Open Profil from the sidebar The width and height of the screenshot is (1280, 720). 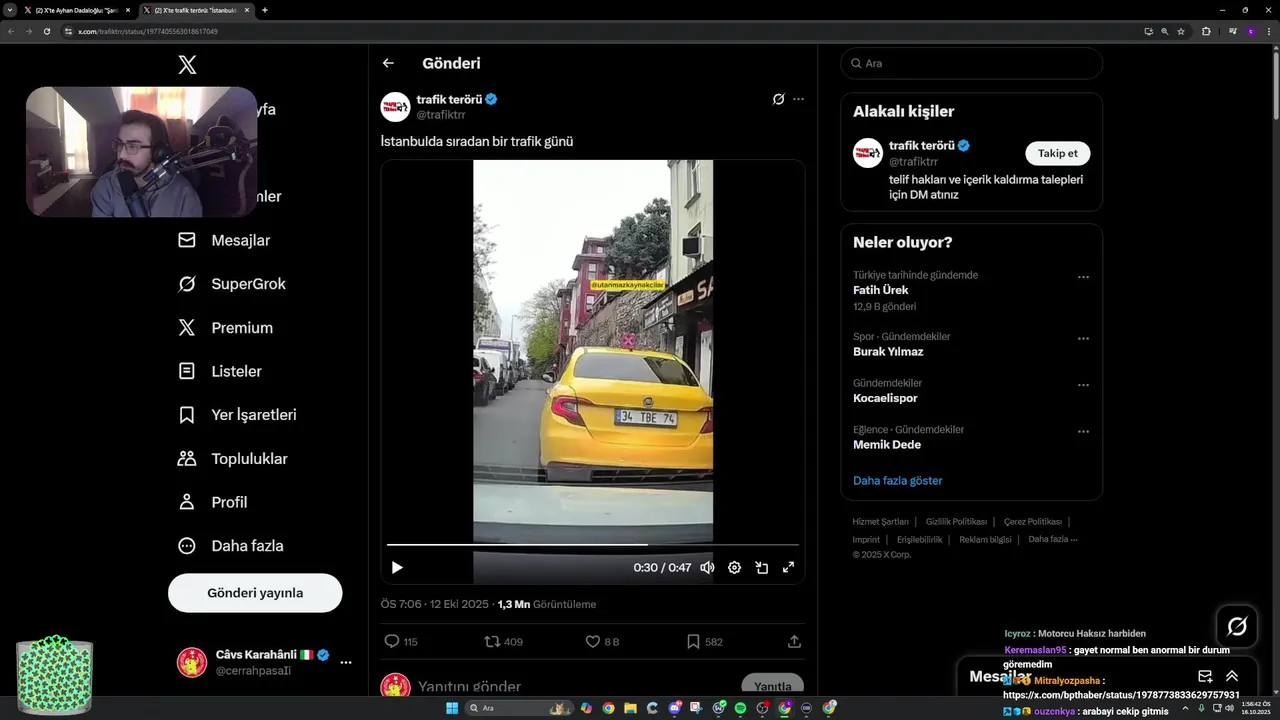coord(212,502)
